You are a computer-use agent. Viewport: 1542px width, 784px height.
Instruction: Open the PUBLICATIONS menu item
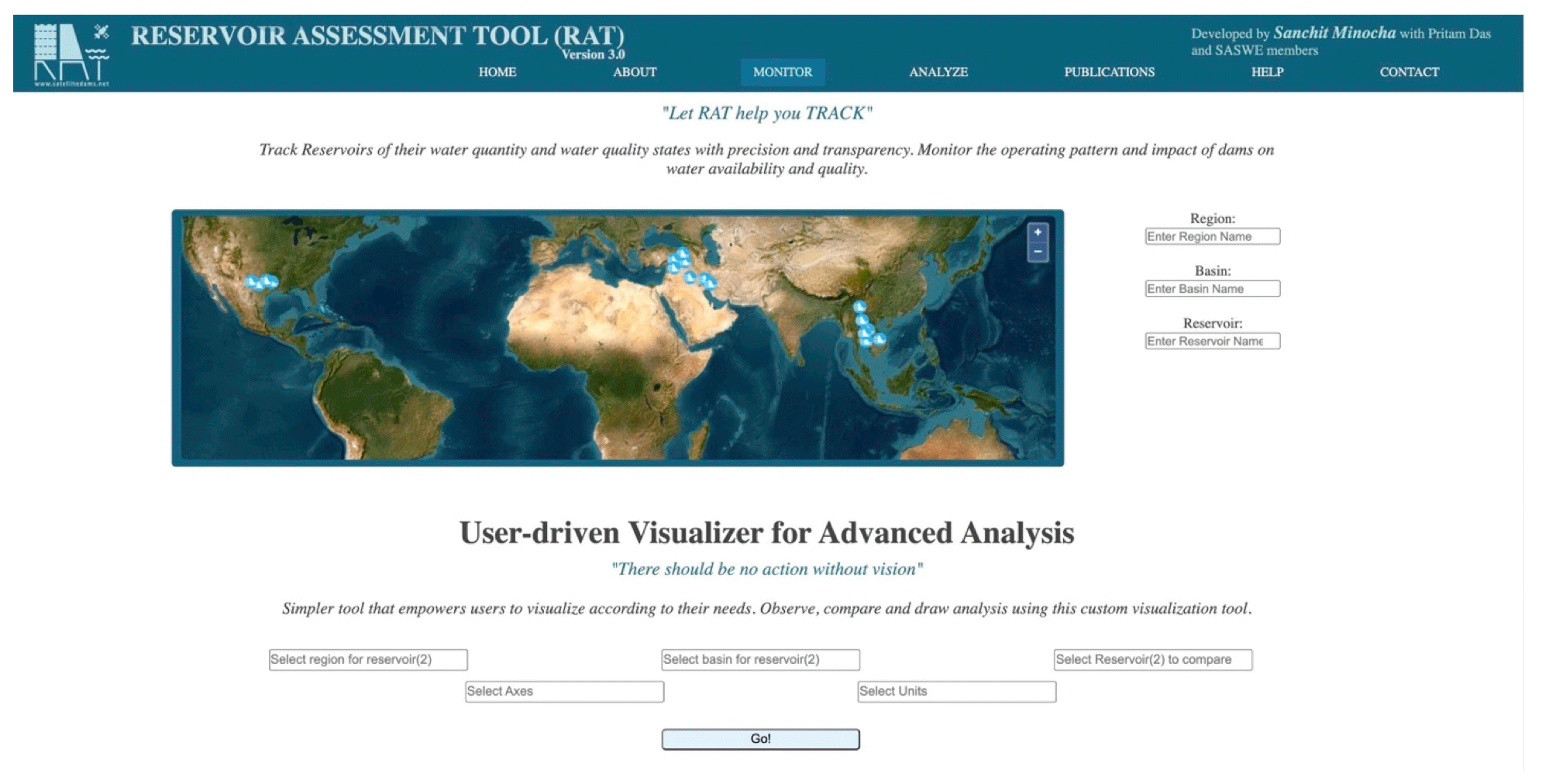[1109, 72]
